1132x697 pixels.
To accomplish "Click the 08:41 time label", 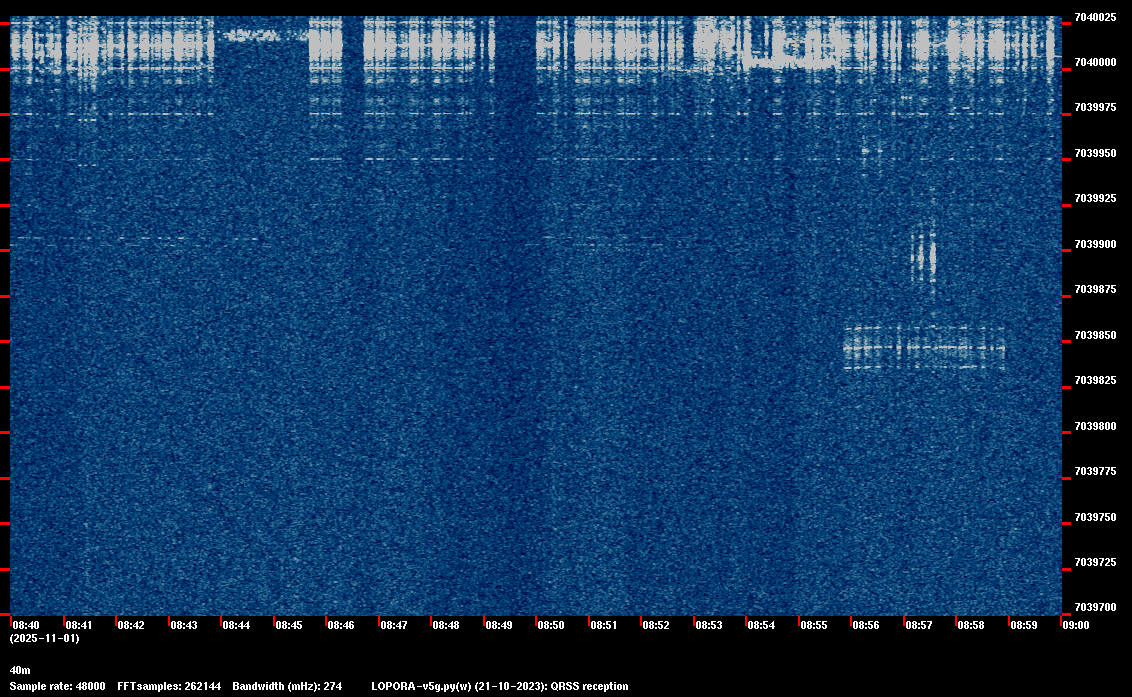I will (x=79, y=625).
